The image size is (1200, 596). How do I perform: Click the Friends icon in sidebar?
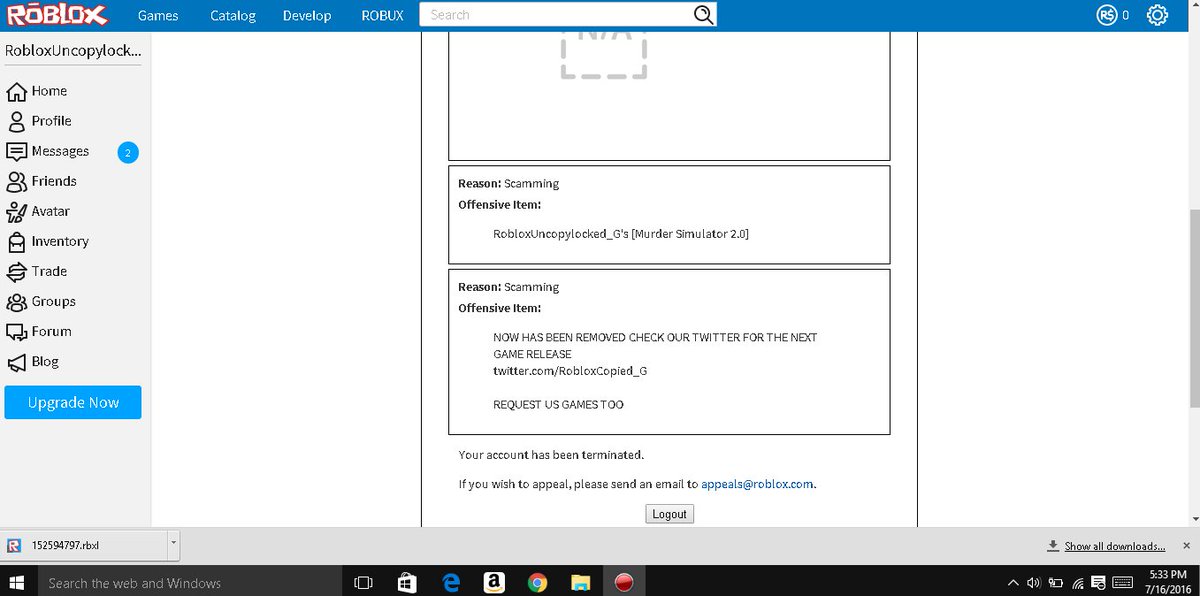16,181
